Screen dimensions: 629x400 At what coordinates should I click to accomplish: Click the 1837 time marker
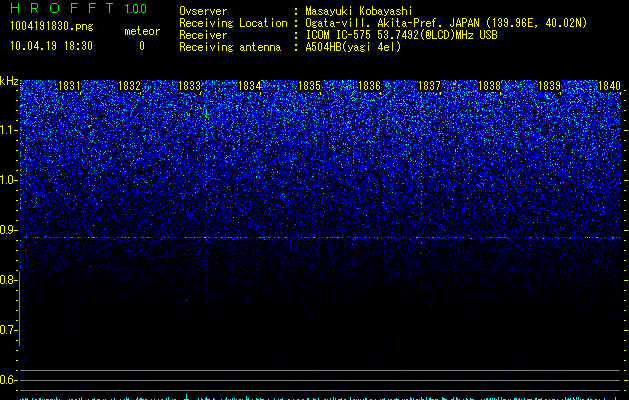tap(429, 86)
